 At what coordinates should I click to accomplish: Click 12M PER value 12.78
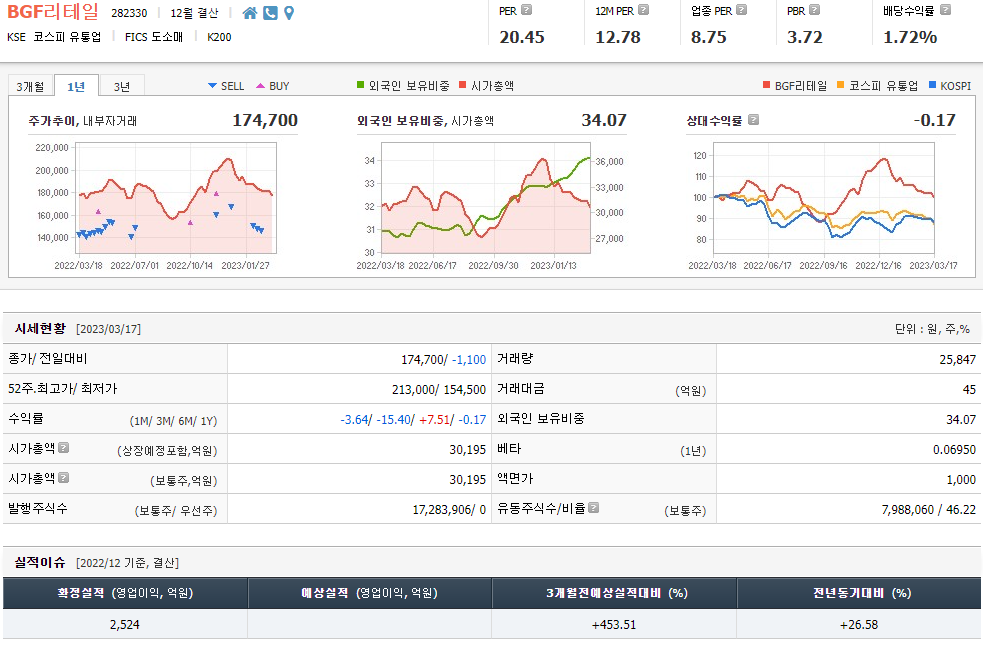point(618,37)
